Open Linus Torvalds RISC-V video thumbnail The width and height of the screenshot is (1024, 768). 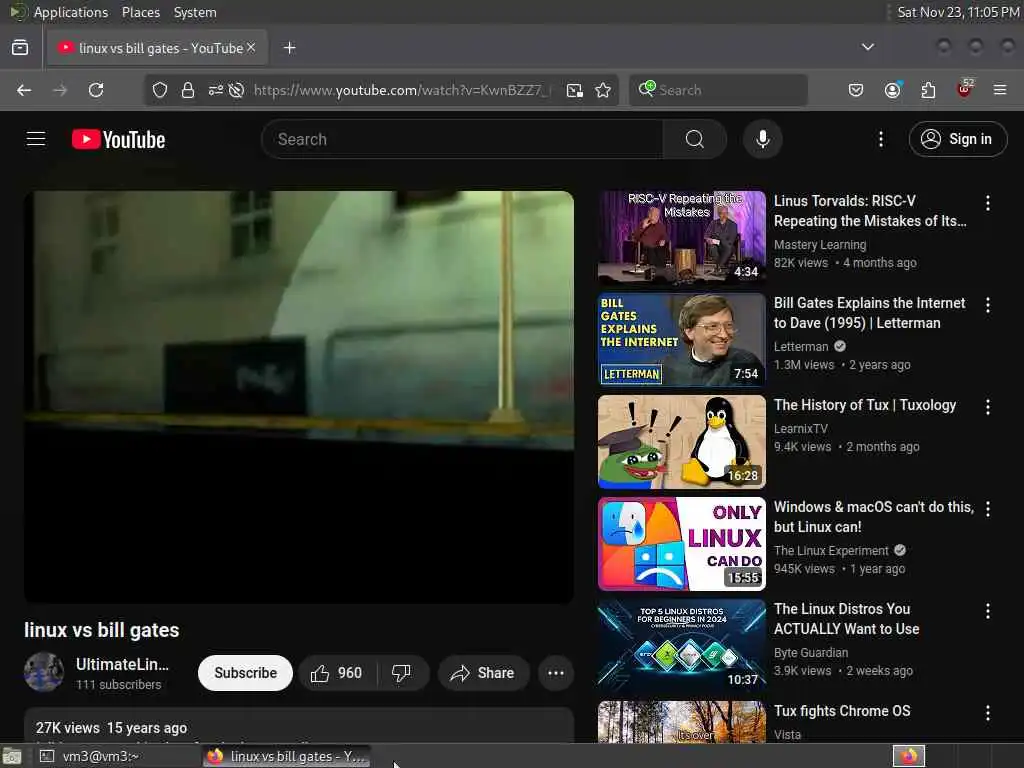681,238
